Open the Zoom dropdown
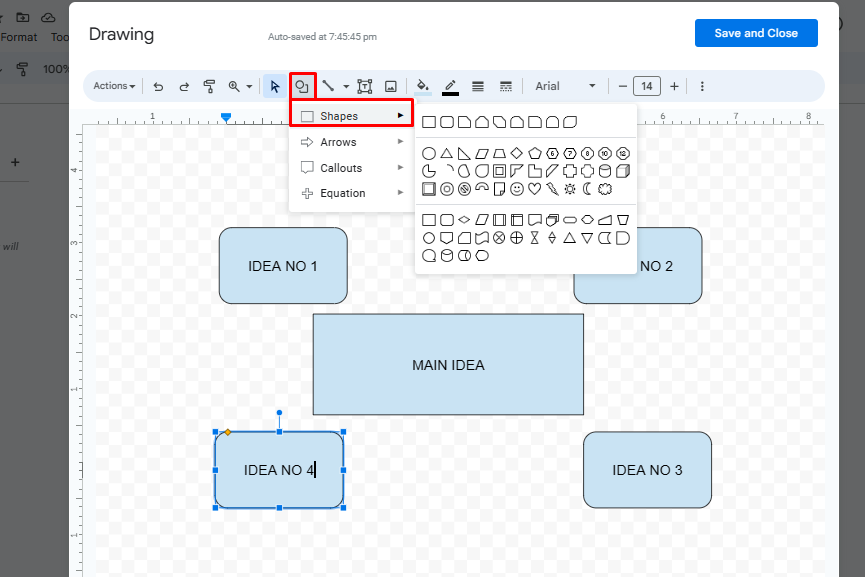Viewport: 865px width, 577px height. point(240,87)
